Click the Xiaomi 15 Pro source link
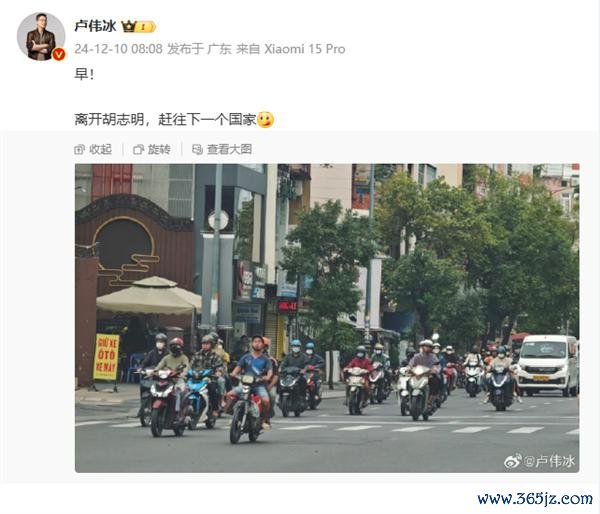Screen dimensions: 600x514 coord(305,49)
